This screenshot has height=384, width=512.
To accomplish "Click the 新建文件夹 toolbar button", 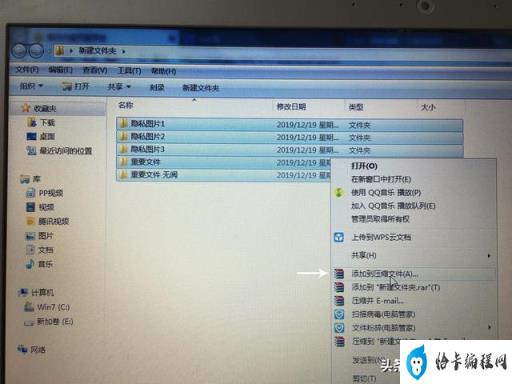I will pos(201,88).
